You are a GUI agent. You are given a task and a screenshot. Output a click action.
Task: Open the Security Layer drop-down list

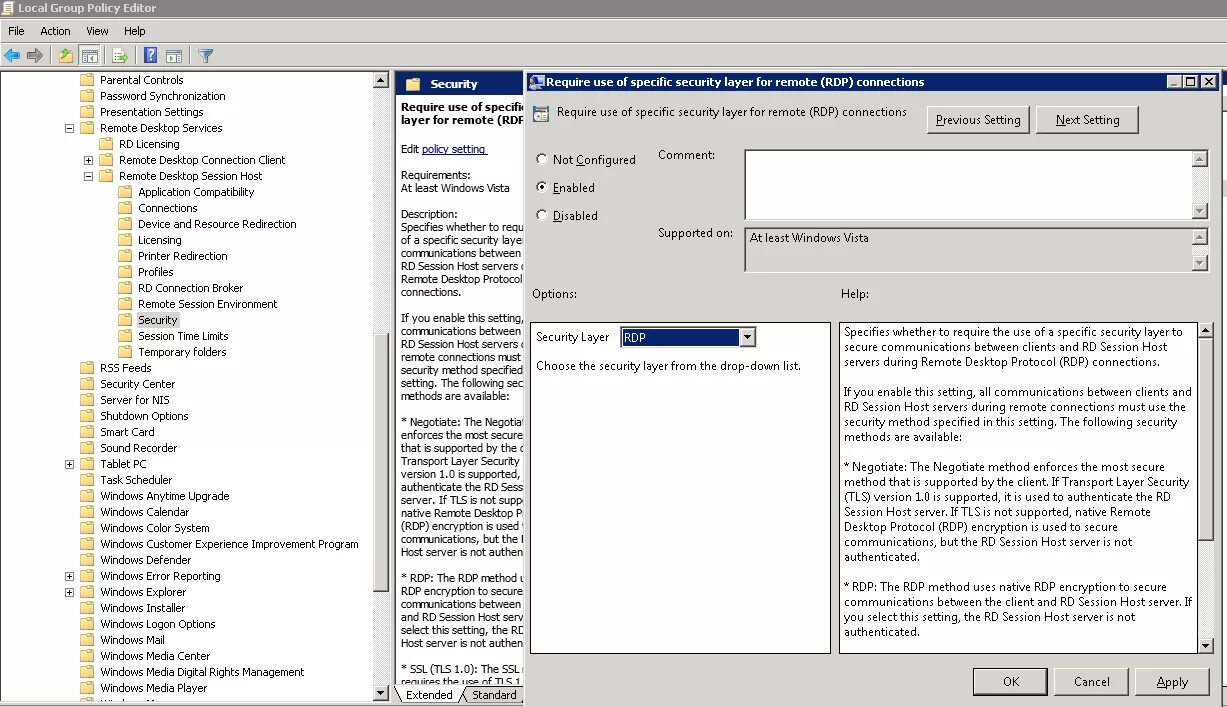747,337
